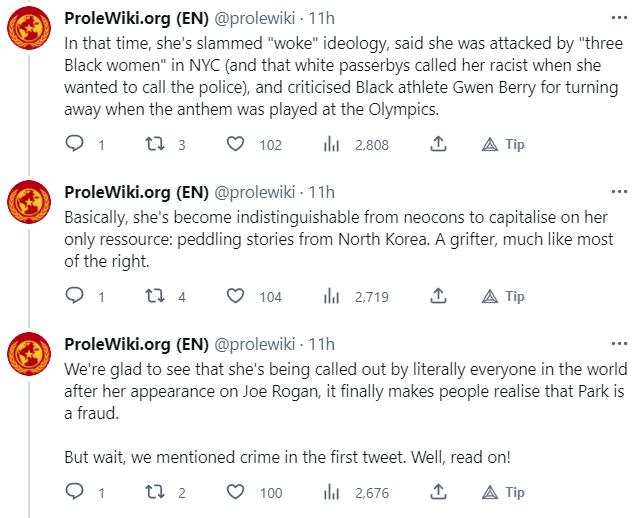Like the tweet with 104 likes
643x518 pixels.
point(235,296)
